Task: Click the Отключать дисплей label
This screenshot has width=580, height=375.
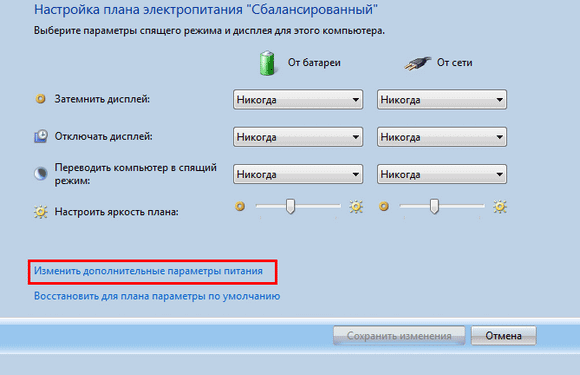Action: [104, 136]
